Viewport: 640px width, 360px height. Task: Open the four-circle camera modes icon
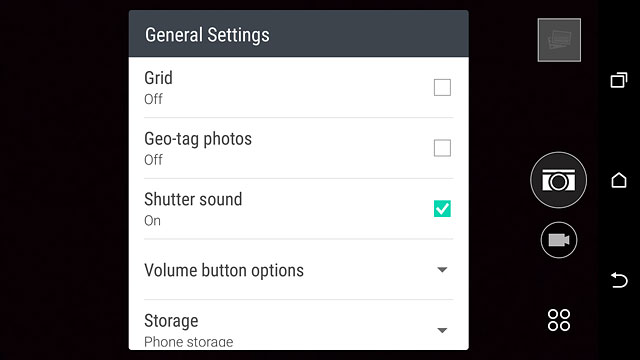point(559,320)
